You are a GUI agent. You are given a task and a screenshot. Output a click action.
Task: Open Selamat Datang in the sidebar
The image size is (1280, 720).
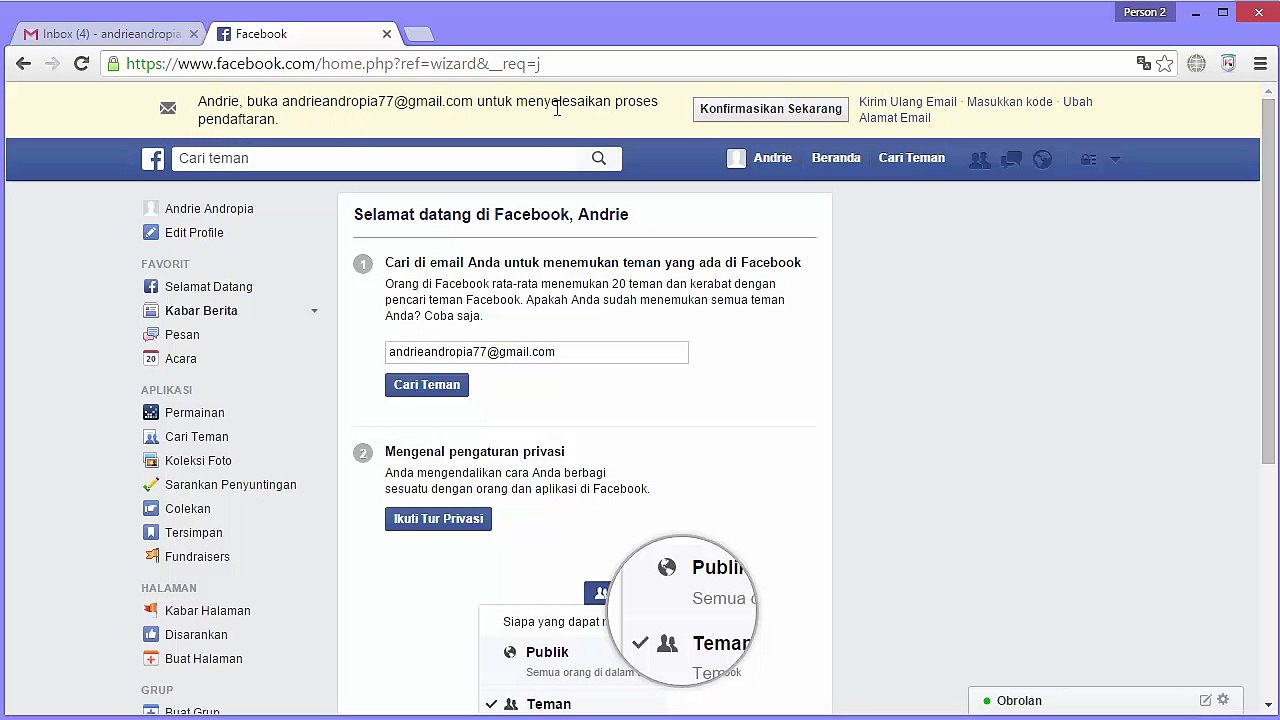click(x=208, y=287)
